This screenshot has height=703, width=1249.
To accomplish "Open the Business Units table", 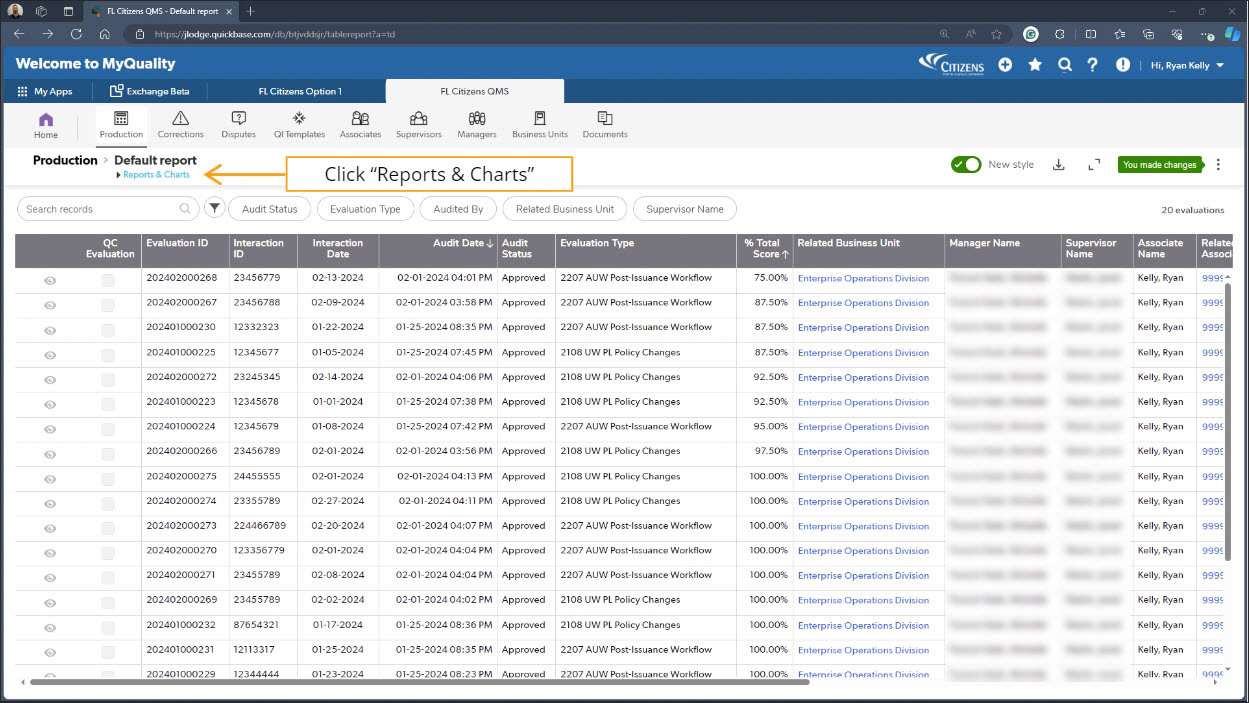I will 540,125.
